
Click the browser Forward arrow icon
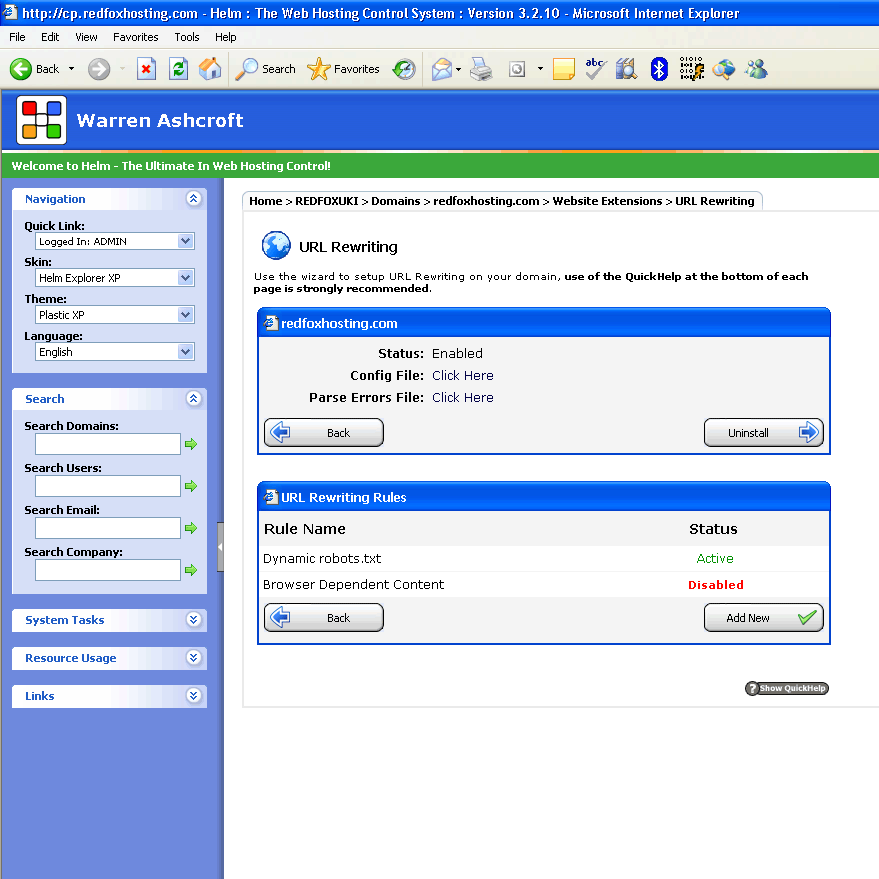coord(99,70)
